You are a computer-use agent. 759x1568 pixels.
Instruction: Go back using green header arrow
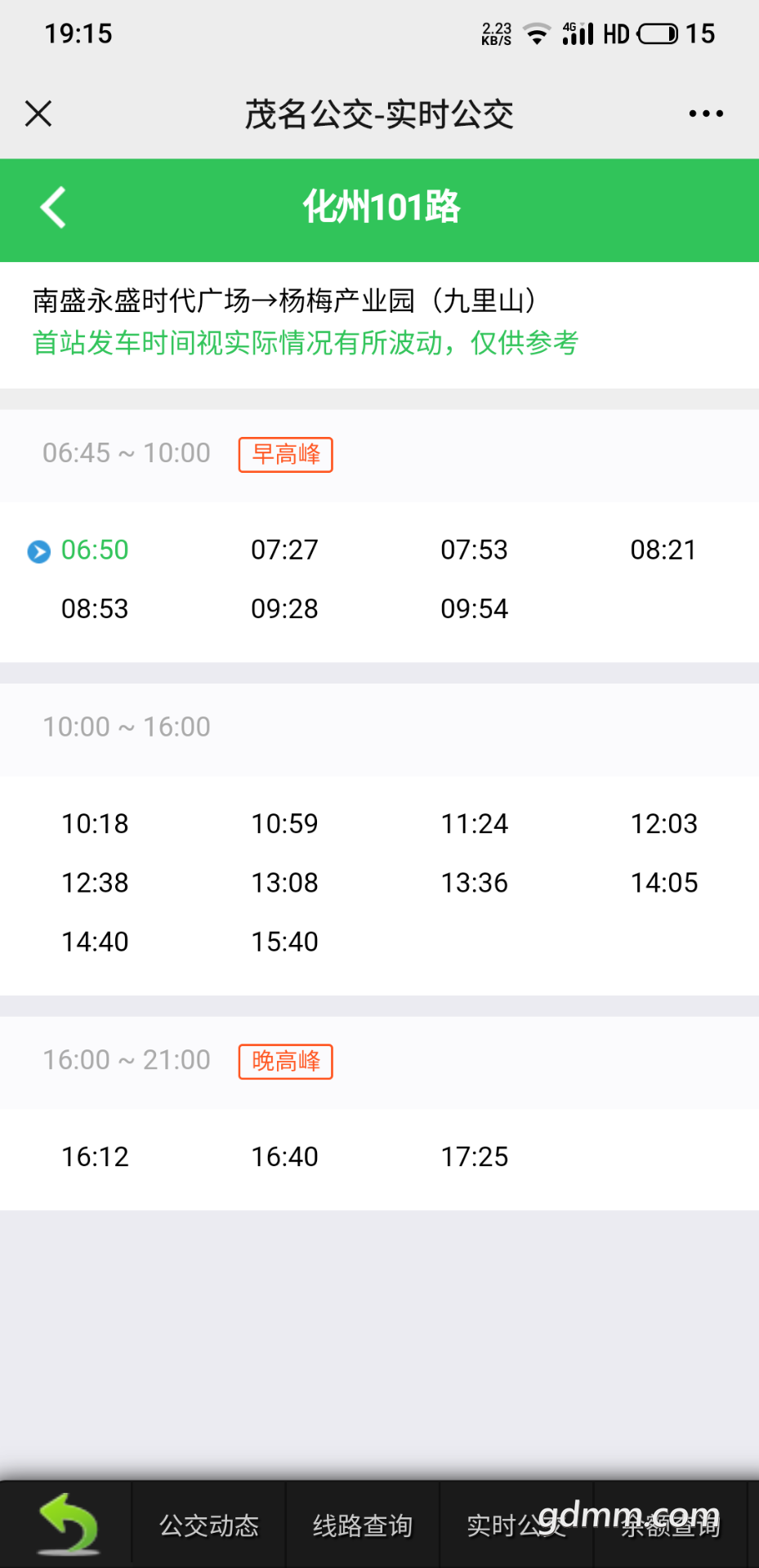point(53,207)
